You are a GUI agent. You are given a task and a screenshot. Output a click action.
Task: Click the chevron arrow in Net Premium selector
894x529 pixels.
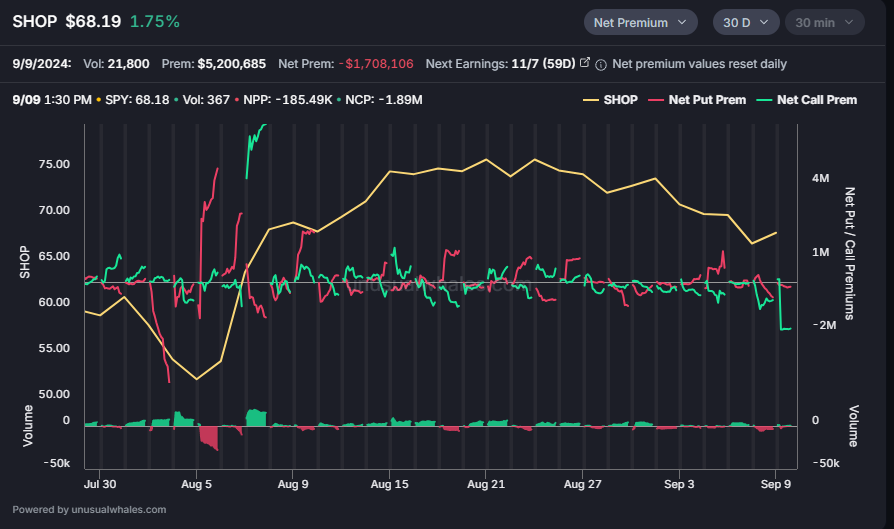682,22
